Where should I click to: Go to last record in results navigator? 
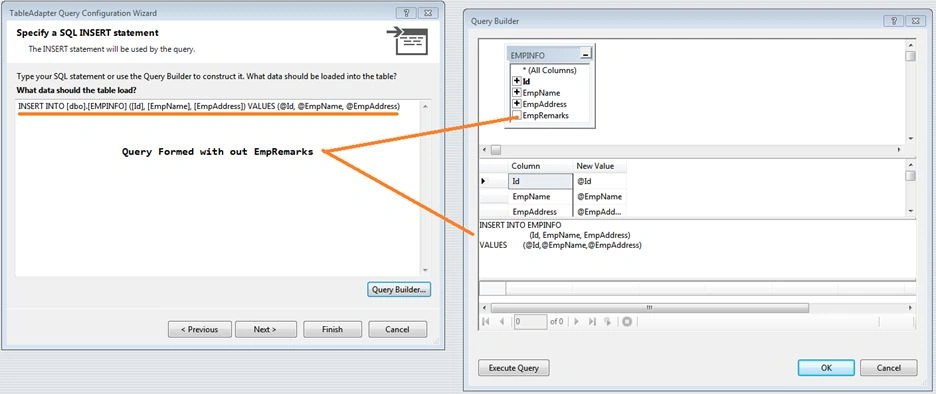[x=592, y=321]
